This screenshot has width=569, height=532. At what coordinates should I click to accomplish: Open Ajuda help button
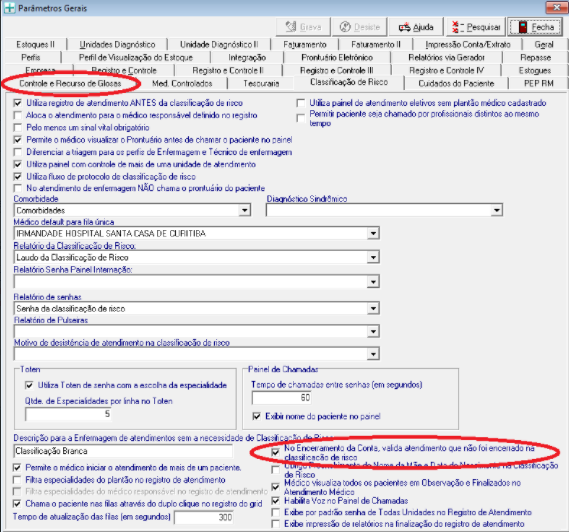pyautogui.click(x=416, y=27)
